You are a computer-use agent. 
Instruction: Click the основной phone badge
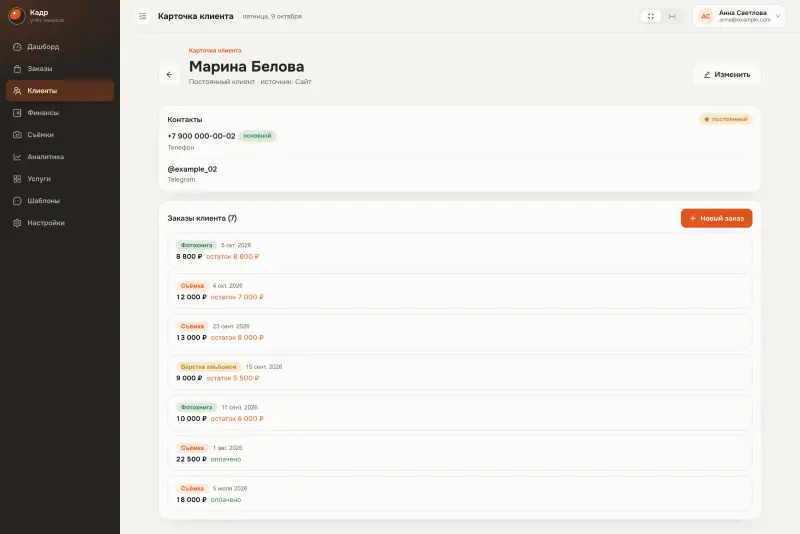coord(257,136)
